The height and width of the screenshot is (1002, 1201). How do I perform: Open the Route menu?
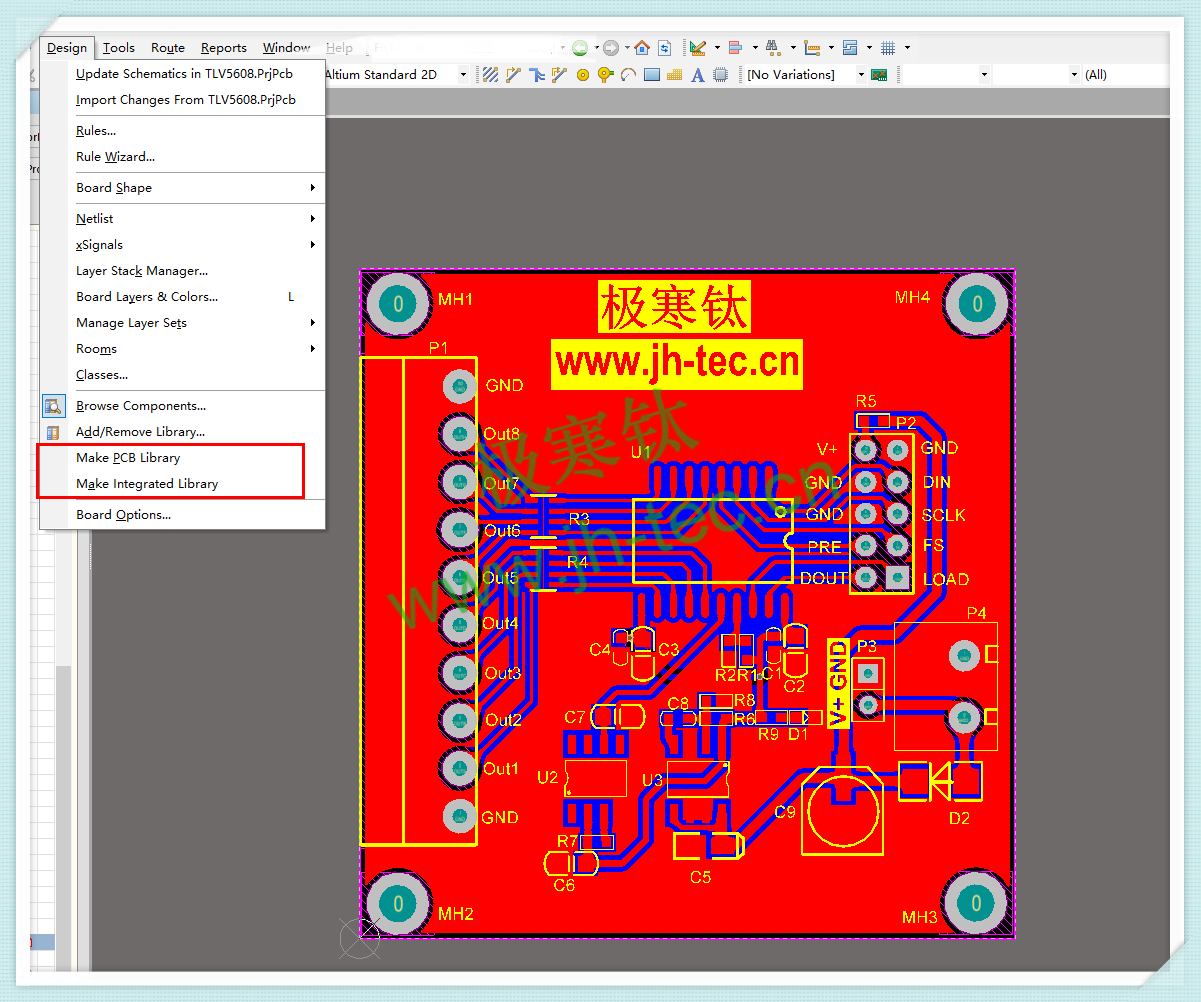point(168,48)
